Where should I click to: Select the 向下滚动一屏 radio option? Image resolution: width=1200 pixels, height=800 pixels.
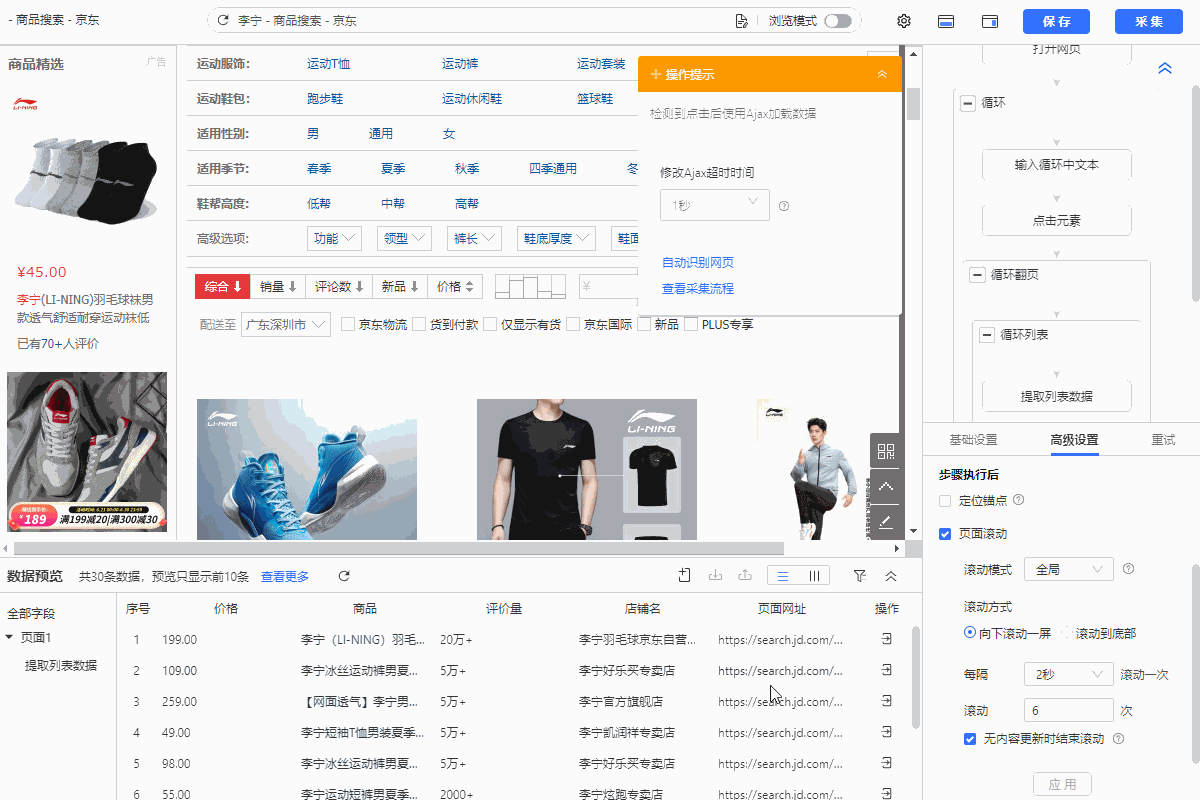(970, 632)
